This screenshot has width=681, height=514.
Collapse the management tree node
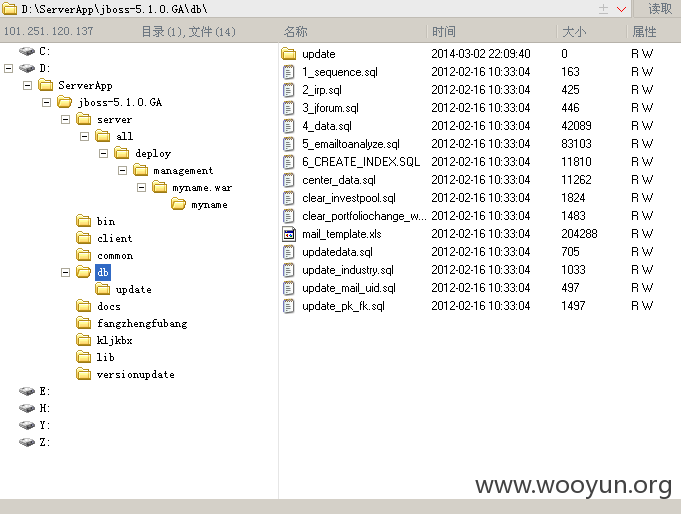pyautogui.click(x=122, y=170)
